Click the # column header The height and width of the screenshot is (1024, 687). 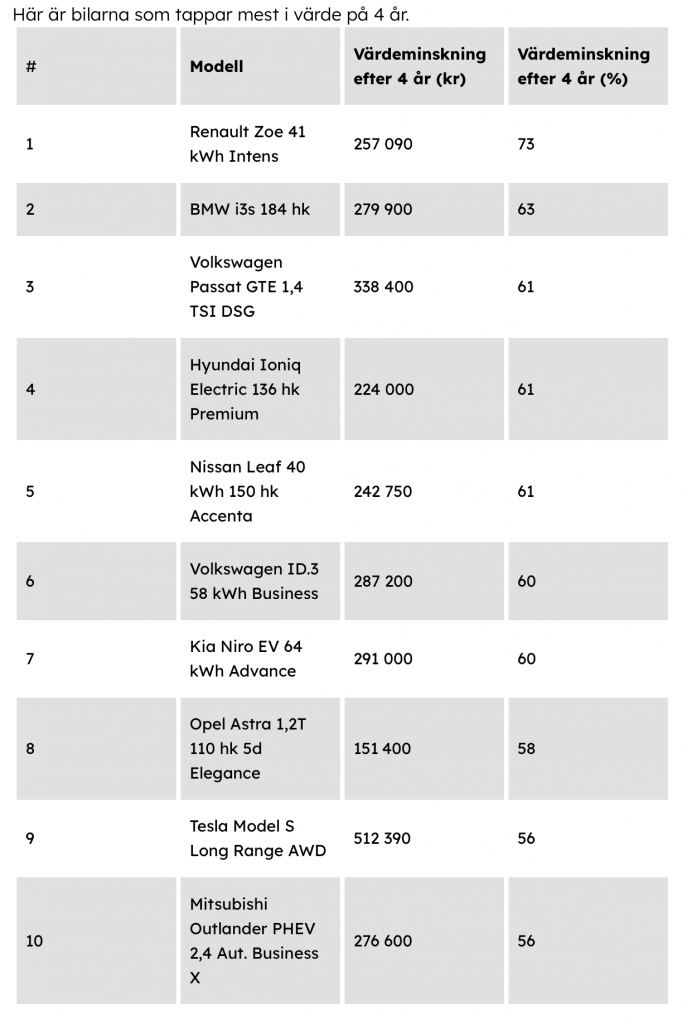tap(31, 67)
